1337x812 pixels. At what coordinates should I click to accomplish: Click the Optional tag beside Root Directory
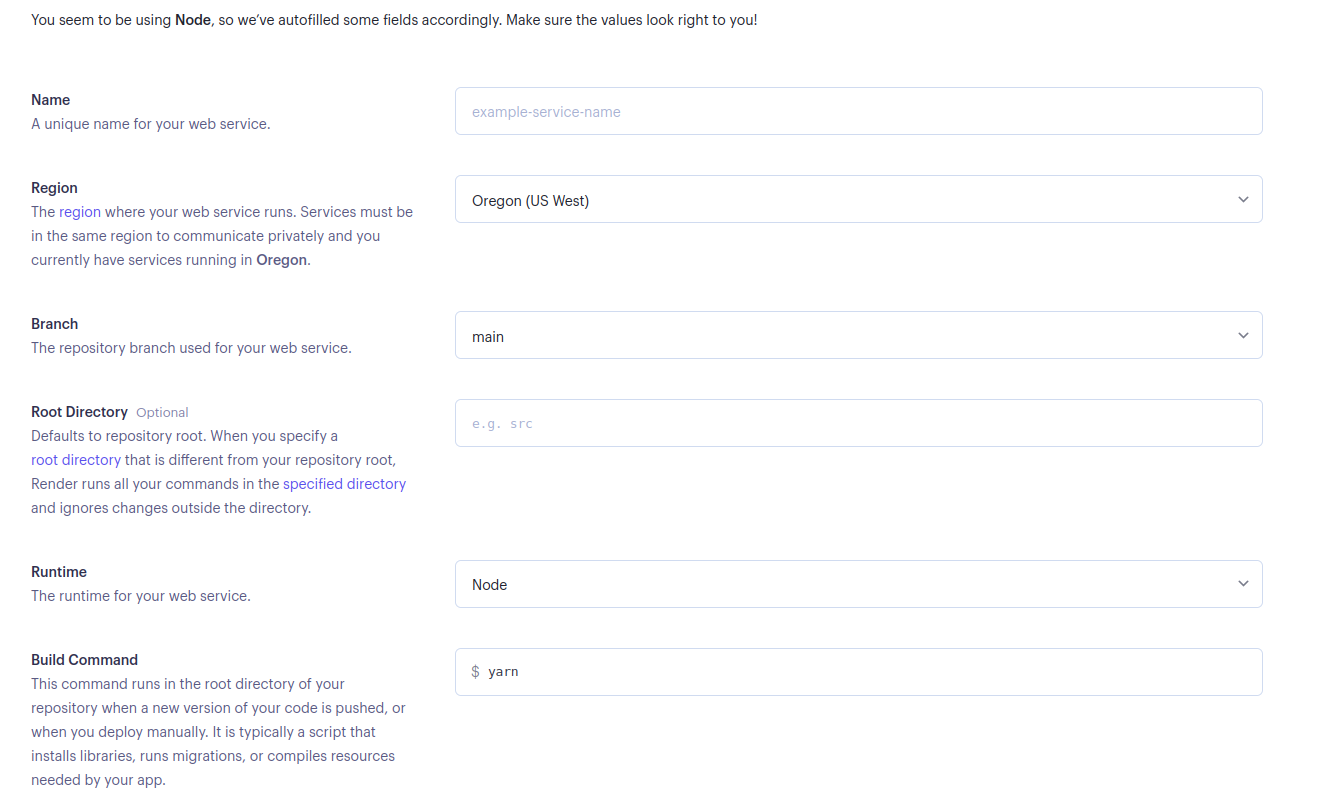click(162, 413)
